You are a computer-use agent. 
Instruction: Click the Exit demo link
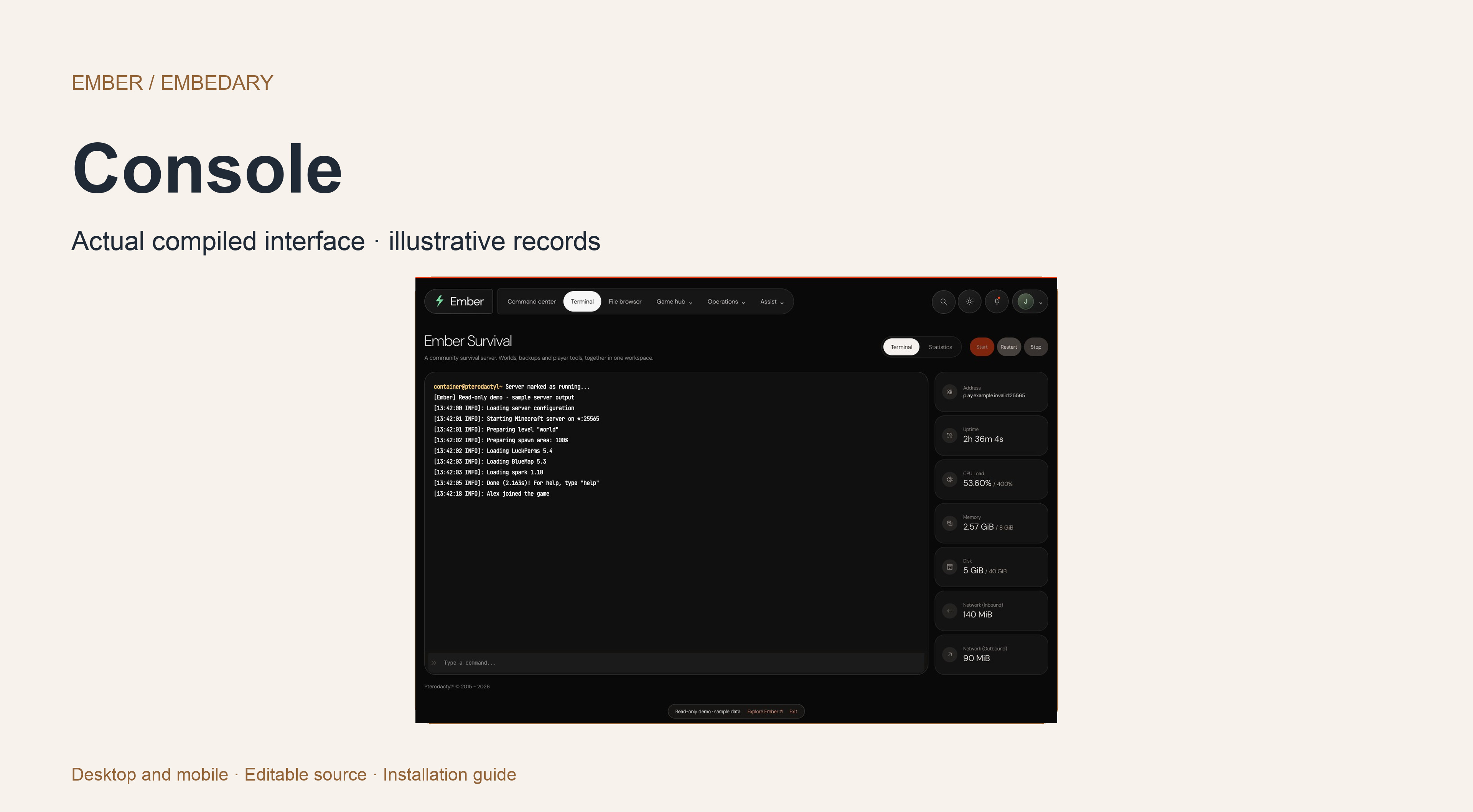[x=793, y=712]
